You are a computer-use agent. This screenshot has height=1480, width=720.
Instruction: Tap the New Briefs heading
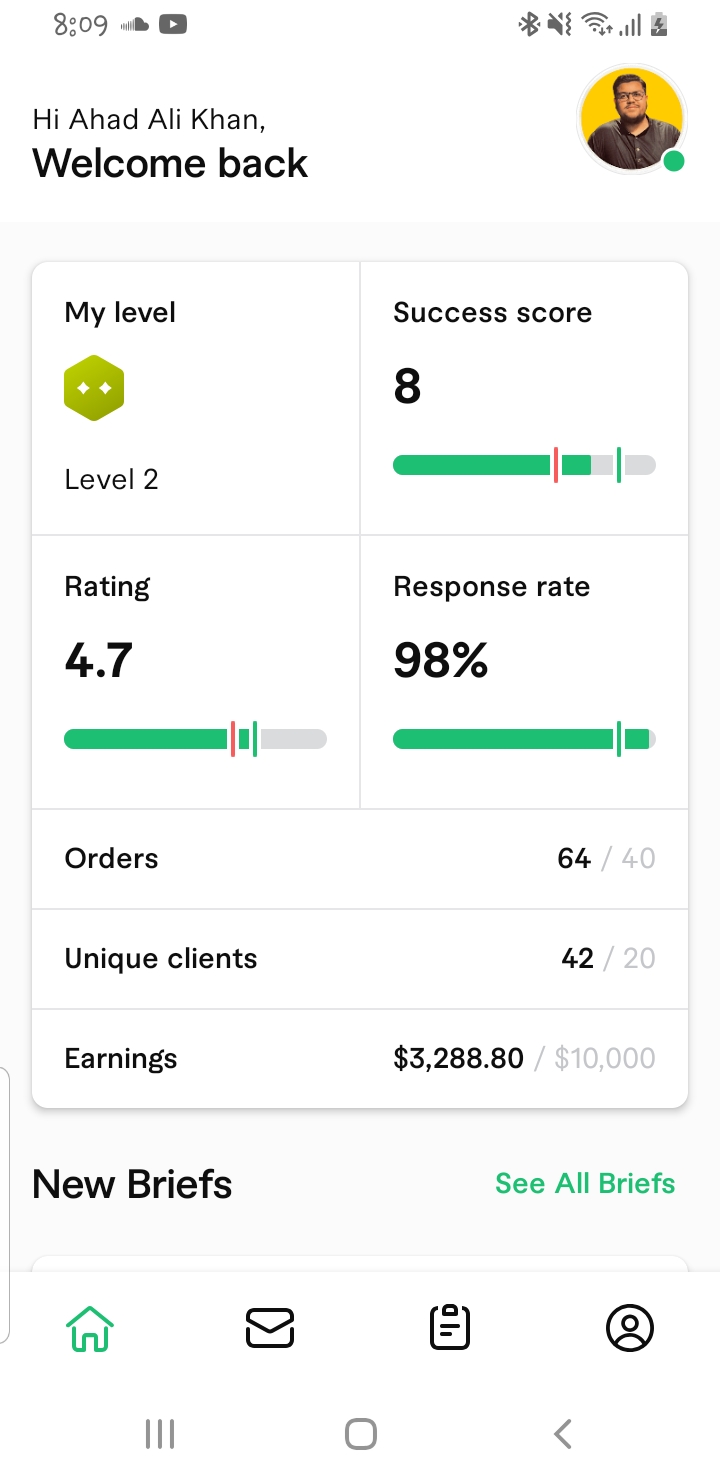coord(132,1184)
